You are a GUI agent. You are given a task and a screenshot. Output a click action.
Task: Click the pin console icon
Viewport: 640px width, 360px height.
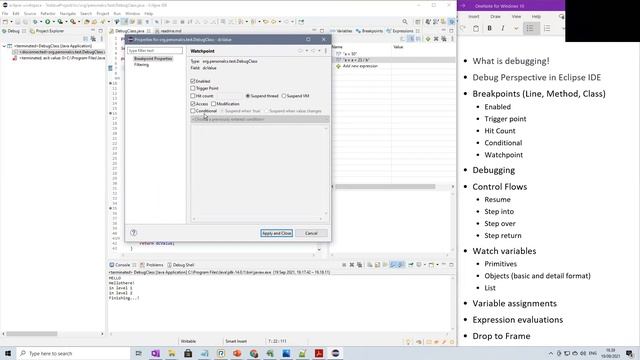click(411, 265)
